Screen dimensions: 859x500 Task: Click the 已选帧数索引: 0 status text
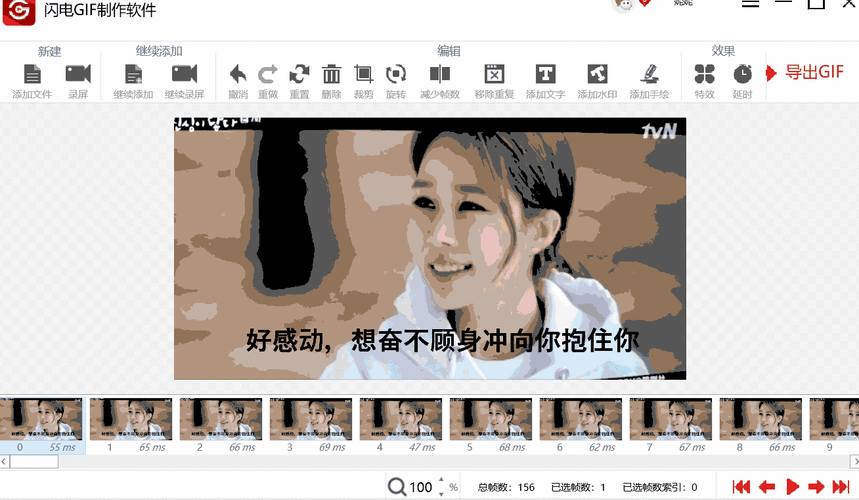pyautogui.click(x=660, y=487)
